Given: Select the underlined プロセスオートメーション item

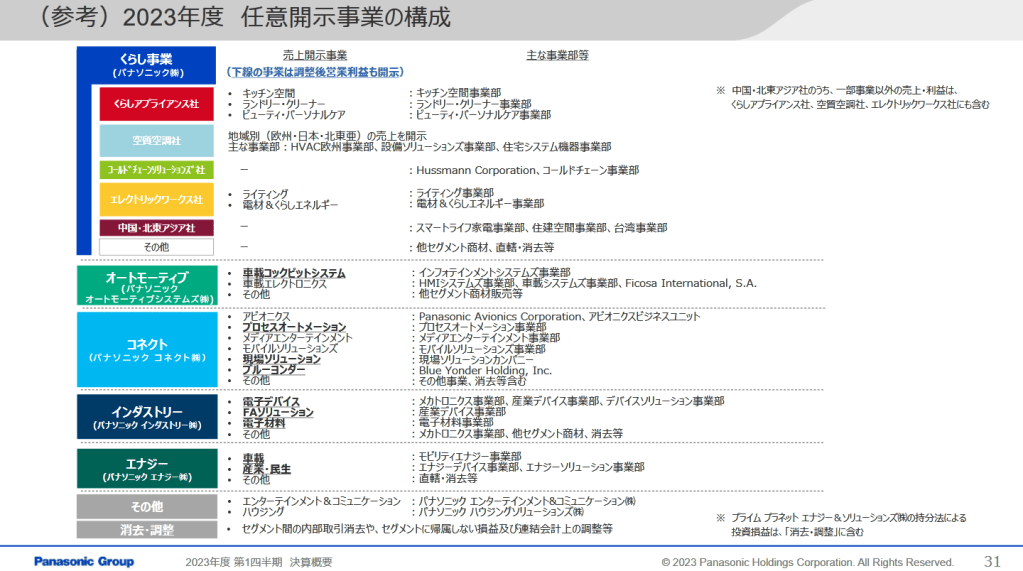Looking at the screenshot, I should click(294, 327).
